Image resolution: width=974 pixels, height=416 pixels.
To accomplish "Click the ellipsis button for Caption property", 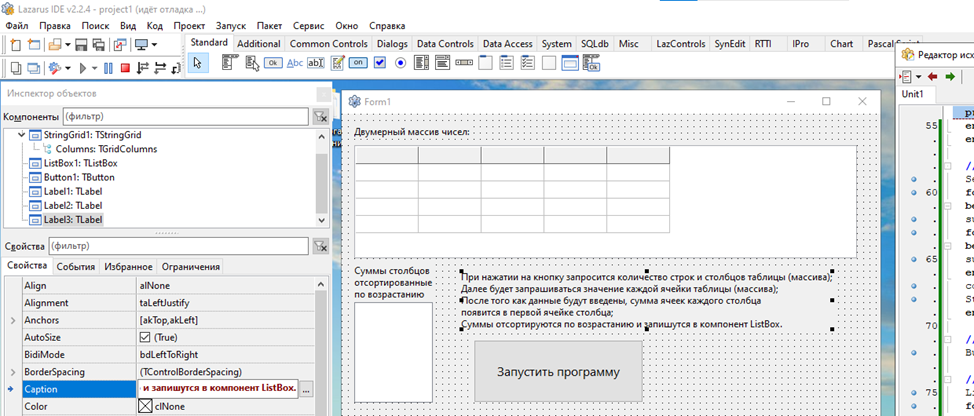I will click(307, 388).
